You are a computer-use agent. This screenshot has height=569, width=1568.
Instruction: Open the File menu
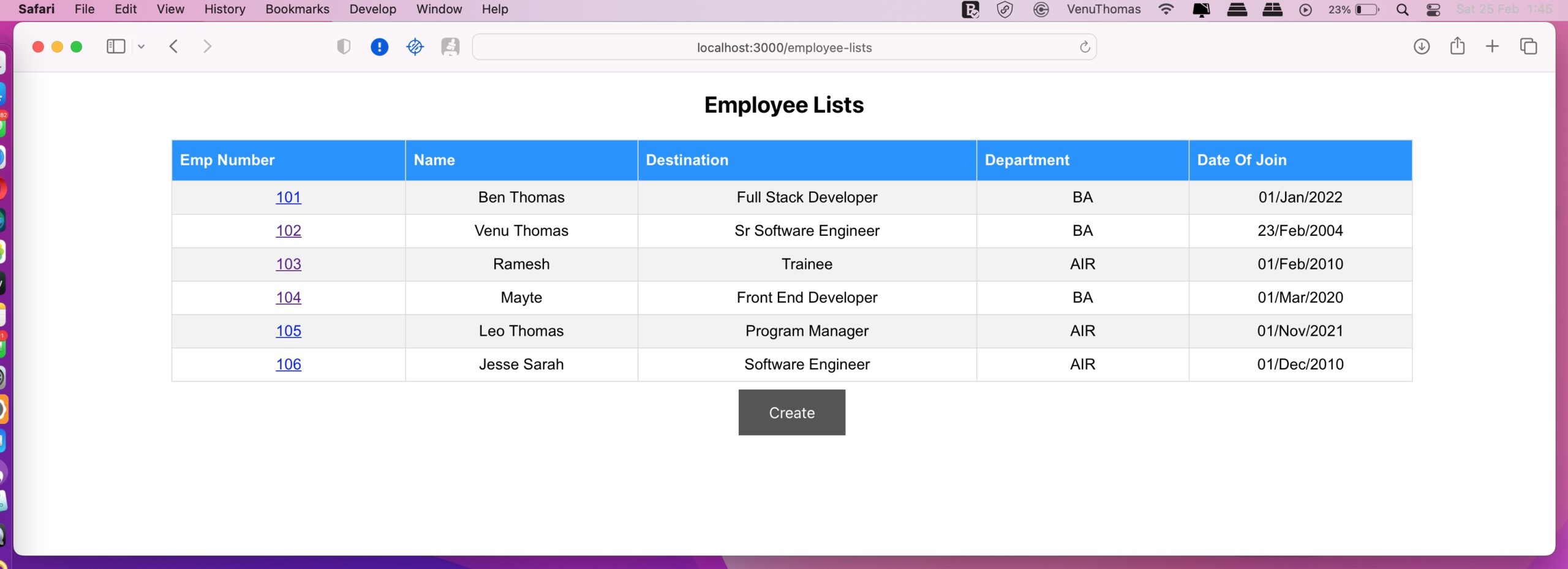click(85, 9)
